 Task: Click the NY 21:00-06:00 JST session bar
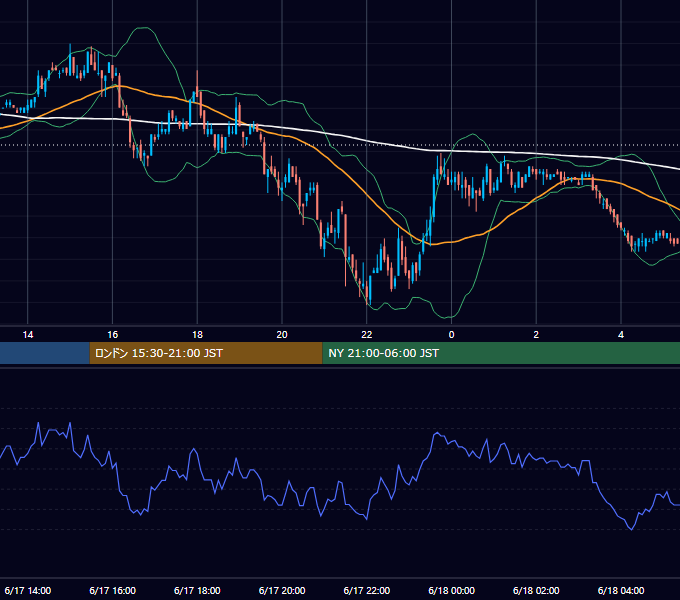501,353
